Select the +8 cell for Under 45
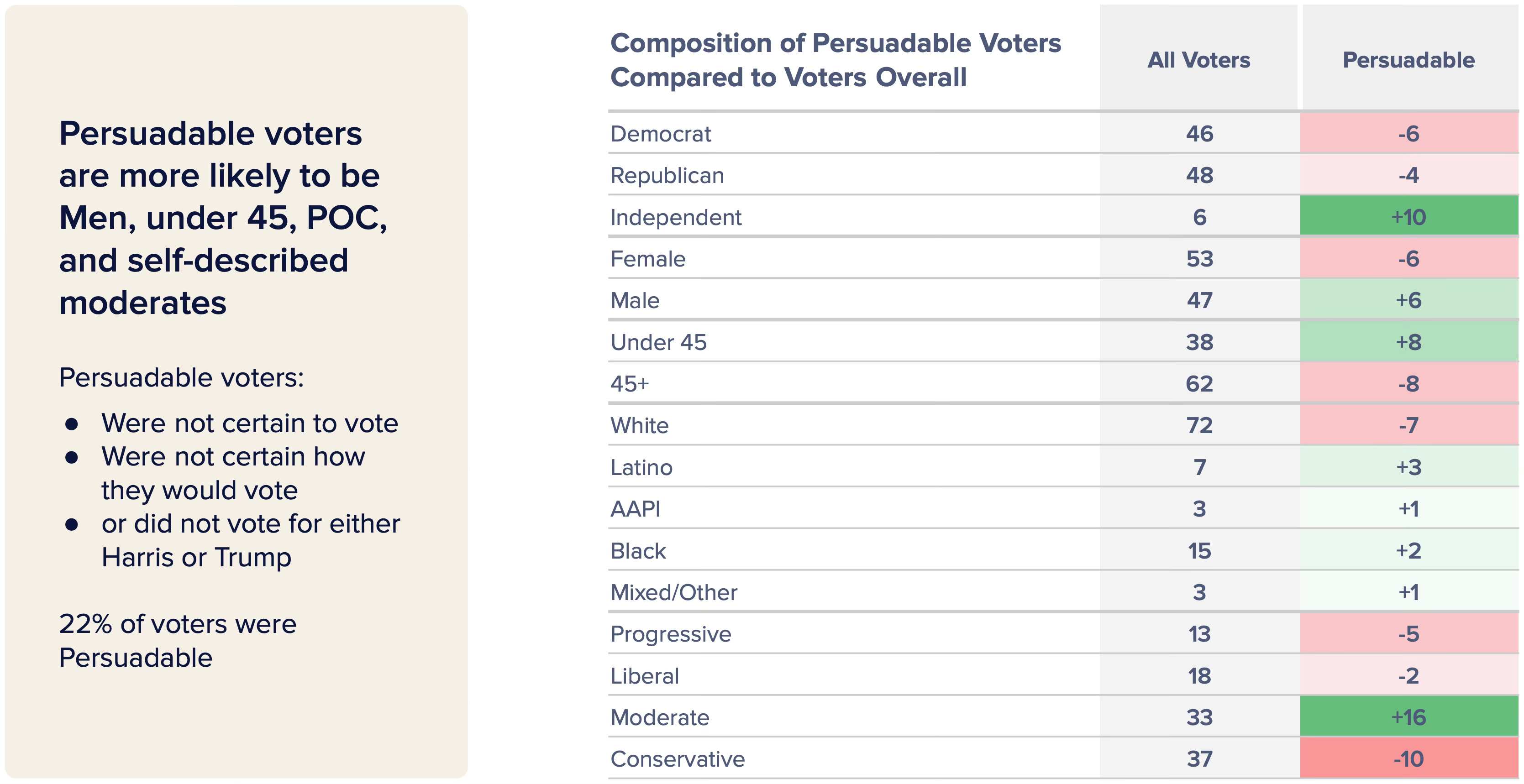Viewport: 1524px width, 784px height. [1408, 342]
